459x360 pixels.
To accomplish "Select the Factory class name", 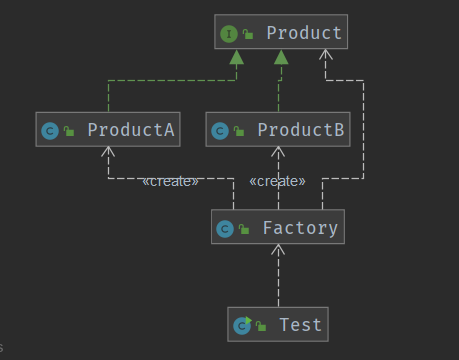I will coord(300,228).
